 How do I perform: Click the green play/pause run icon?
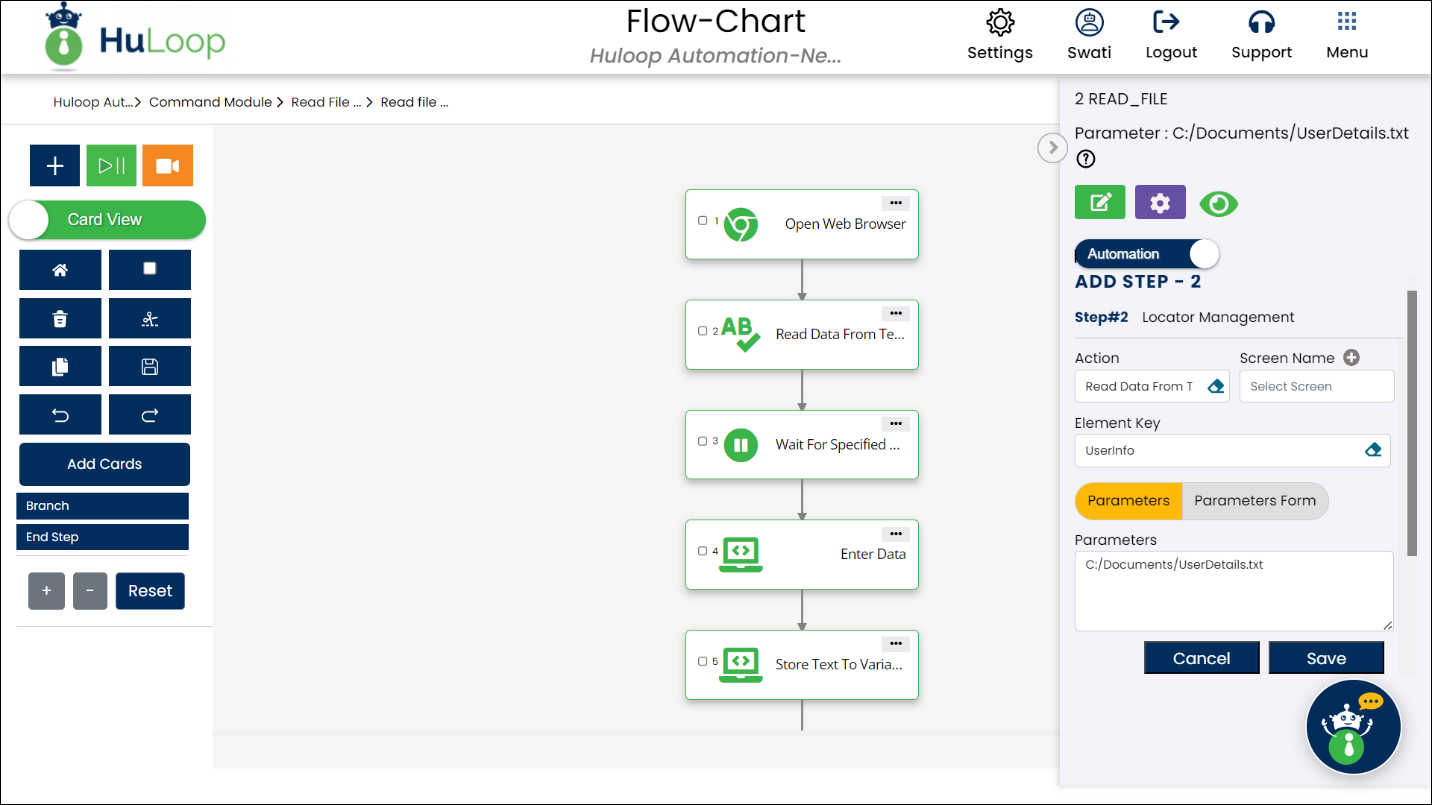111,166
